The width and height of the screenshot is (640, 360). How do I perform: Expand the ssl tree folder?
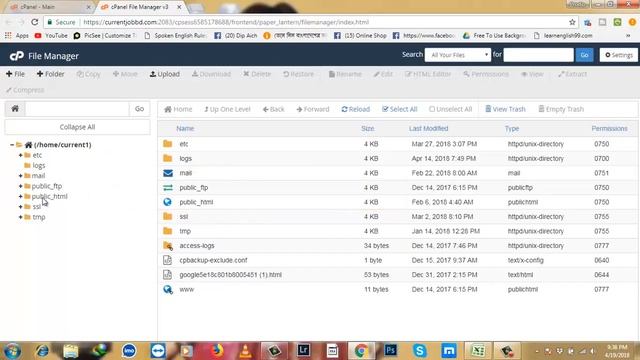20,207
